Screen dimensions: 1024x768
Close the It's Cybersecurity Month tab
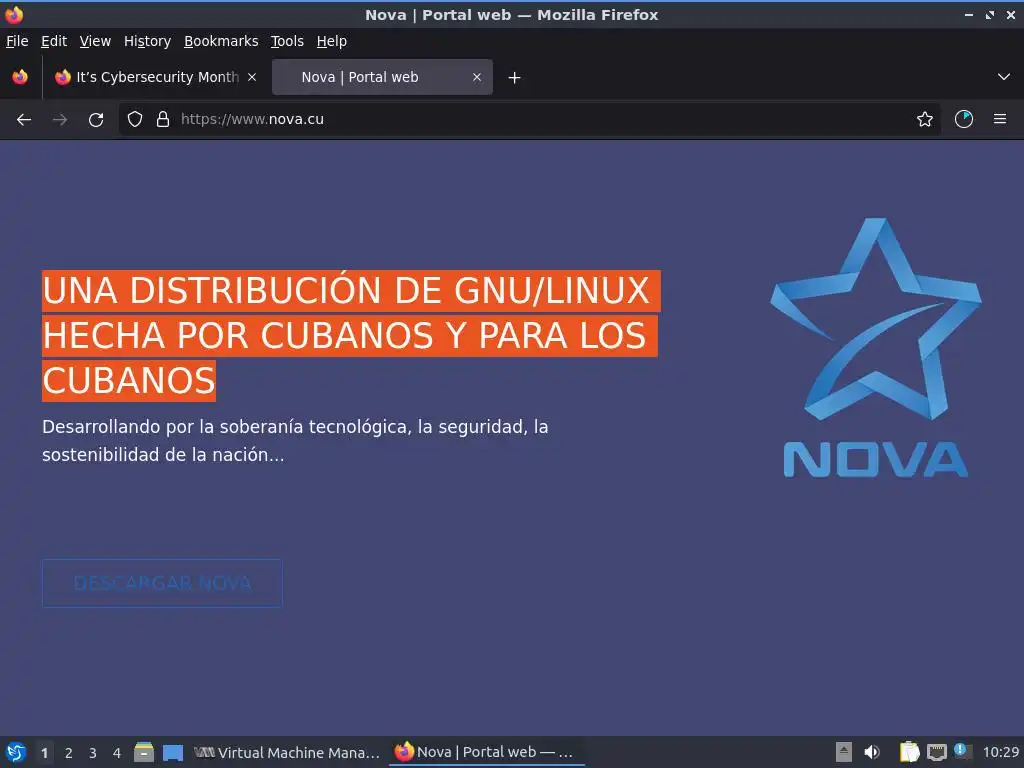pyautogui.click(x=252, y=77)
